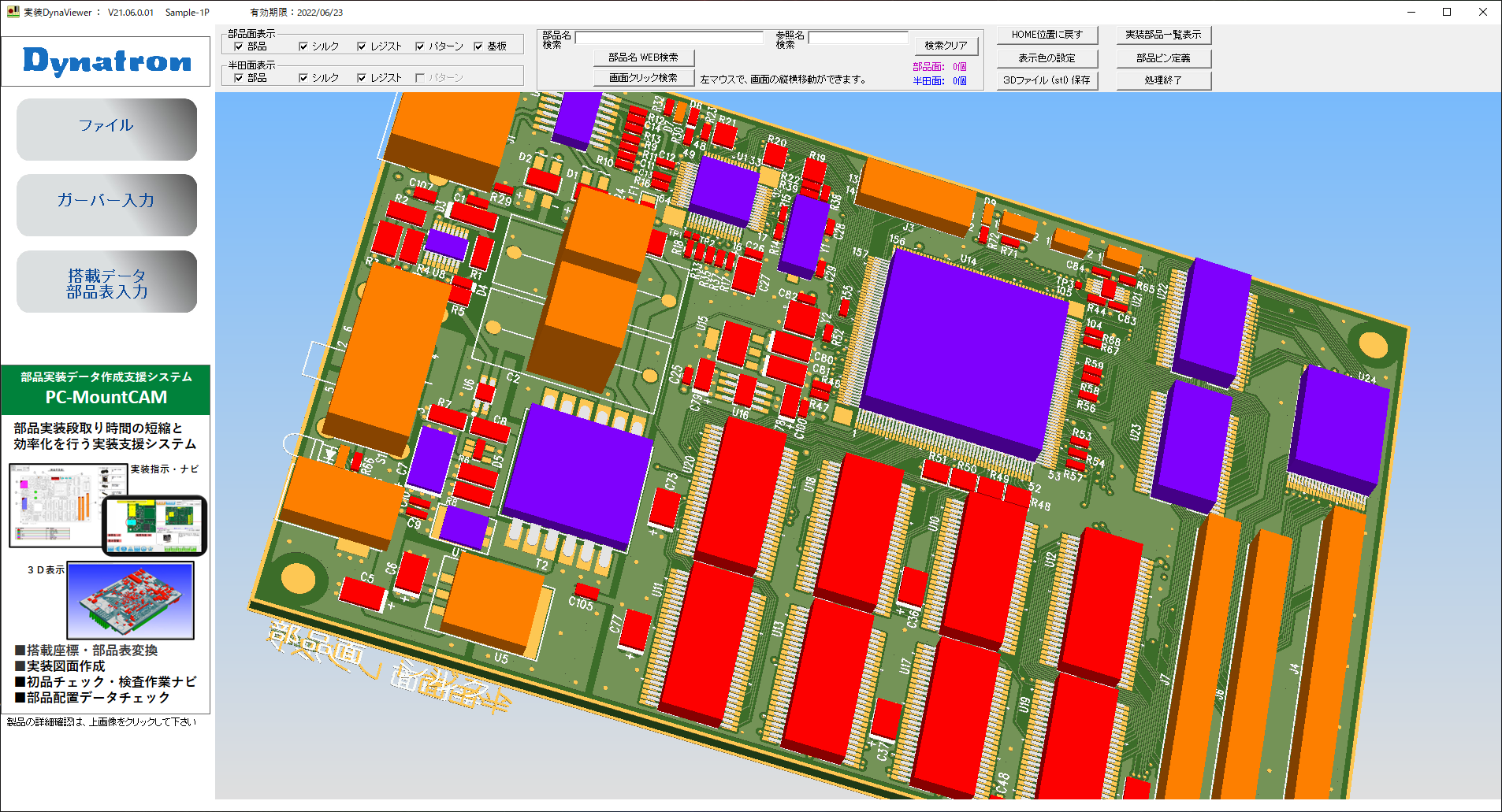
Task: Toggle 半田面表示 レジスト checkbox
Action: (362, 78)
